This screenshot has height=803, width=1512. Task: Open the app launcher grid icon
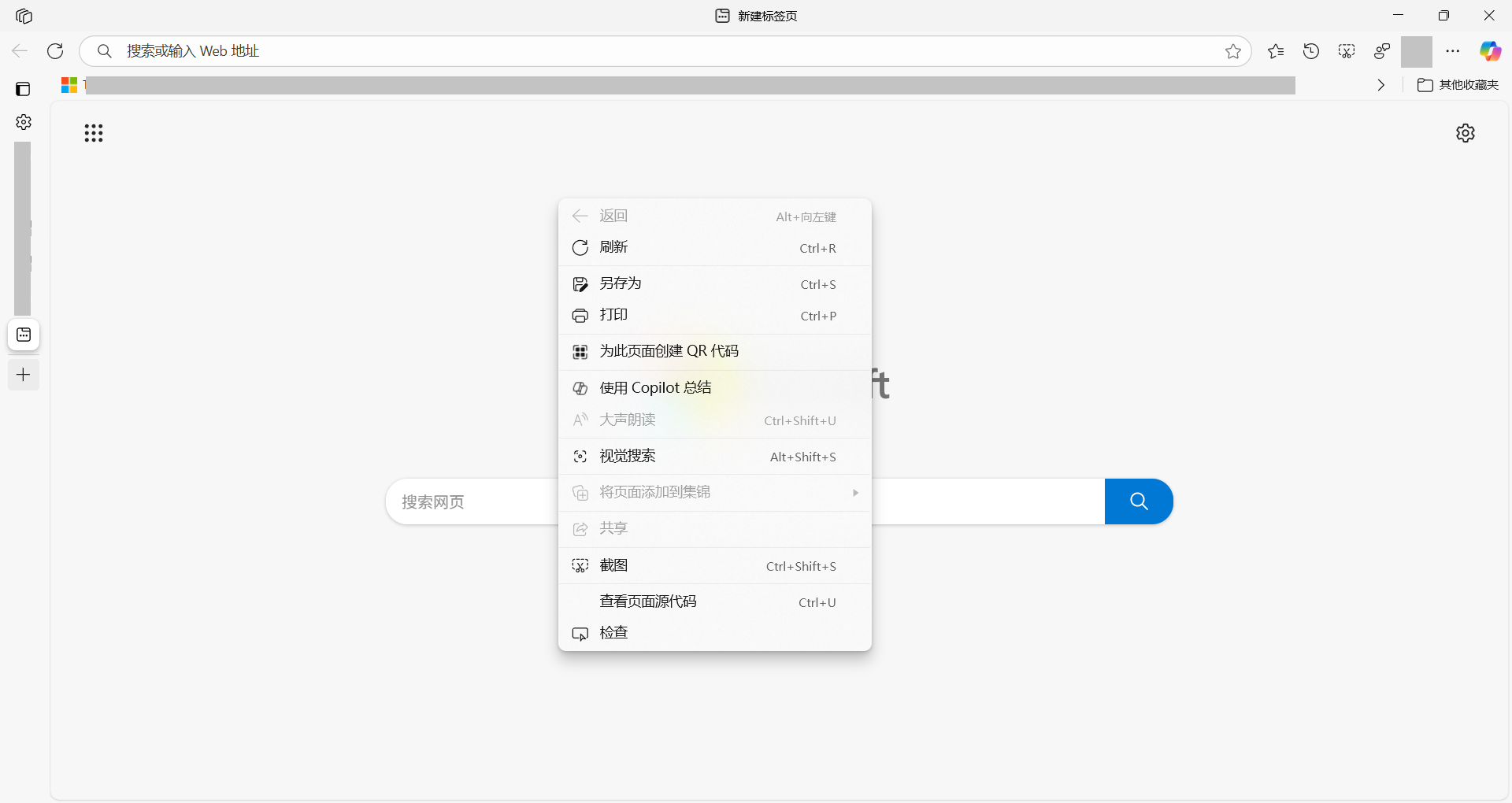point(94,133)
